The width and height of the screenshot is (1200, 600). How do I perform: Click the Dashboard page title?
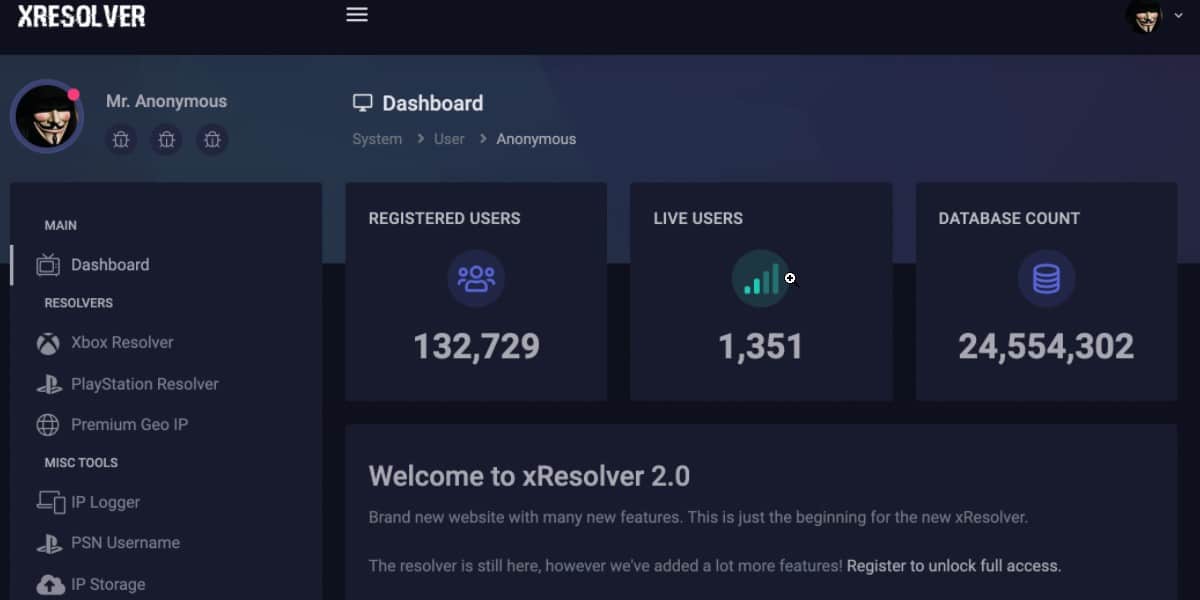point(432,103)
